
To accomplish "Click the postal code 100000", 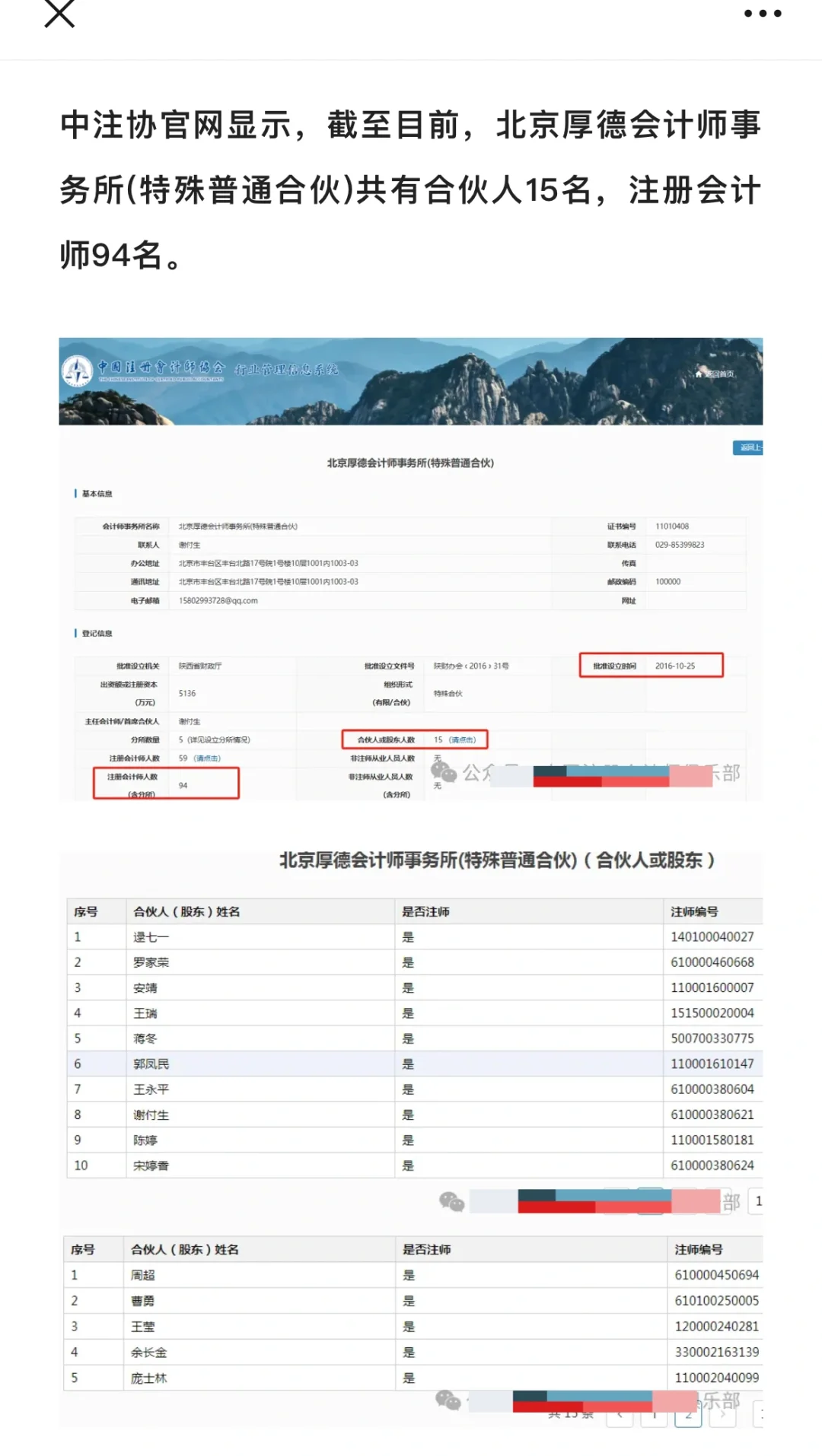I will click(667, 581).
